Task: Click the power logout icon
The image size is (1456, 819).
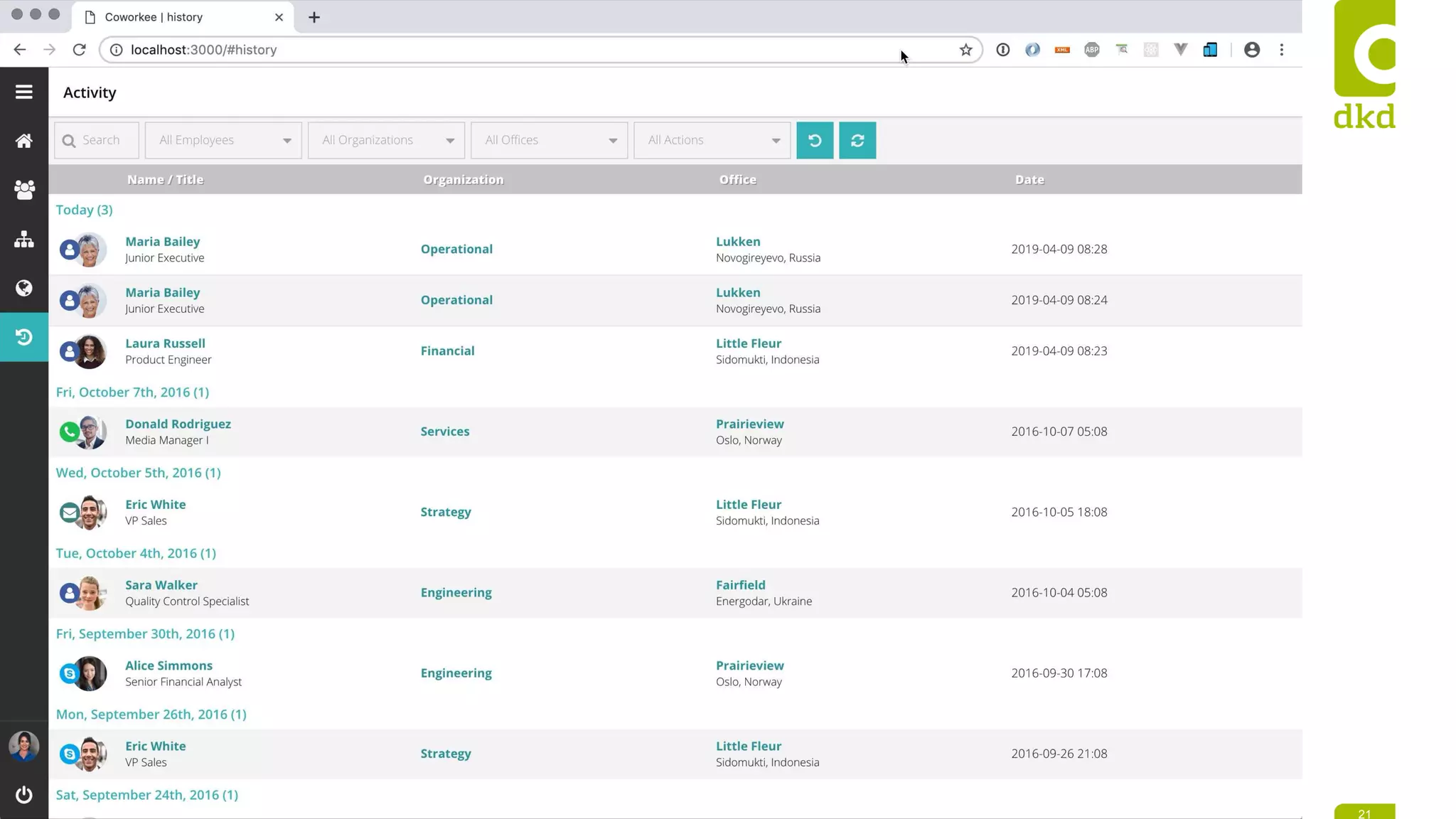Action: pos(24,794)
